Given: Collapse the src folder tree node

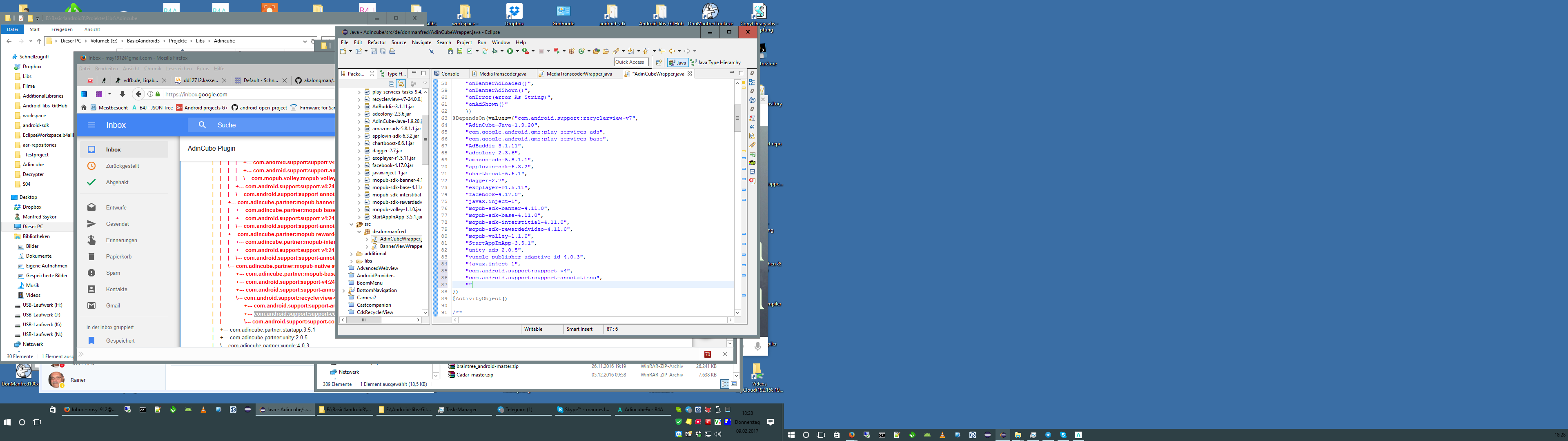Looking at the screenshot, I should [x=351, y=224].
